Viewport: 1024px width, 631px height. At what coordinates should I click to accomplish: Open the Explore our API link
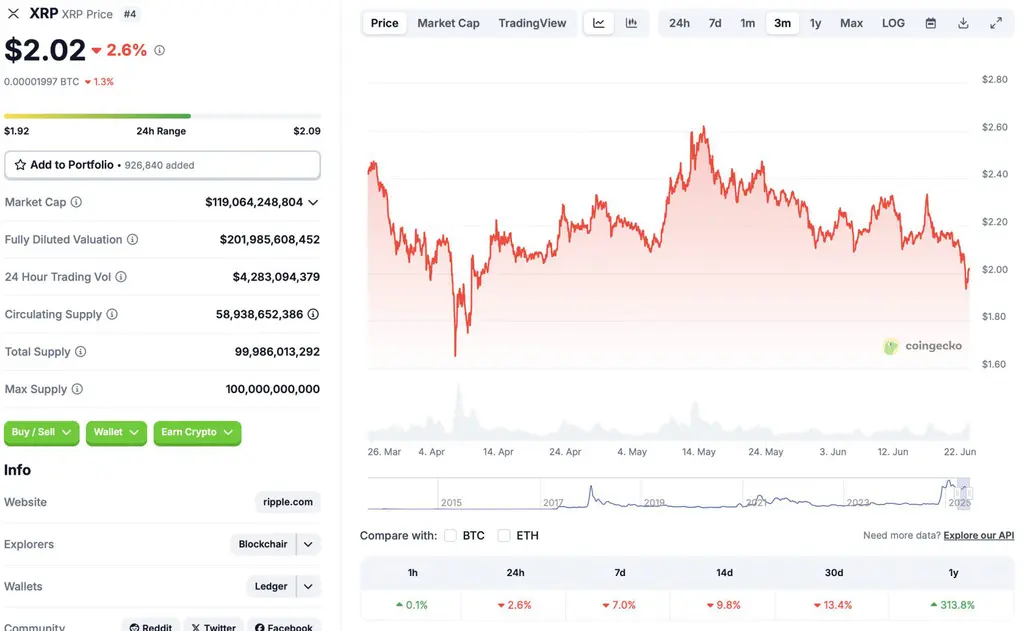click(x=978, y=535)
